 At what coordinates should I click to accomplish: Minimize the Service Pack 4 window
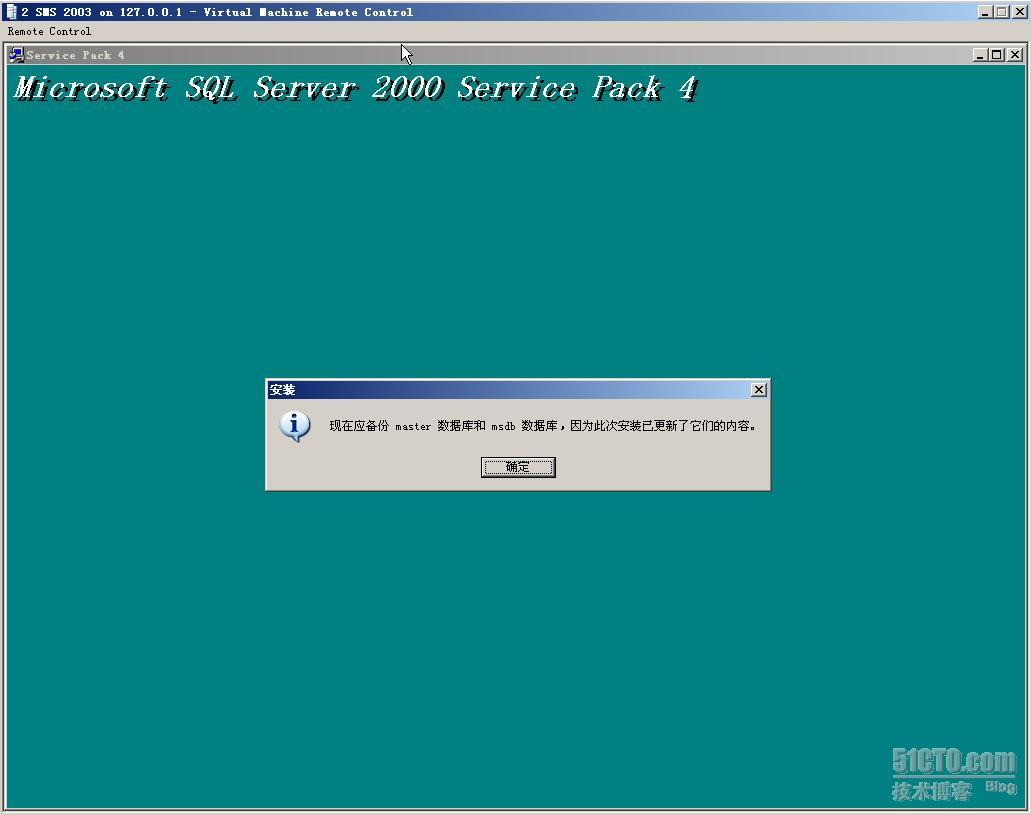click(980, 55)
